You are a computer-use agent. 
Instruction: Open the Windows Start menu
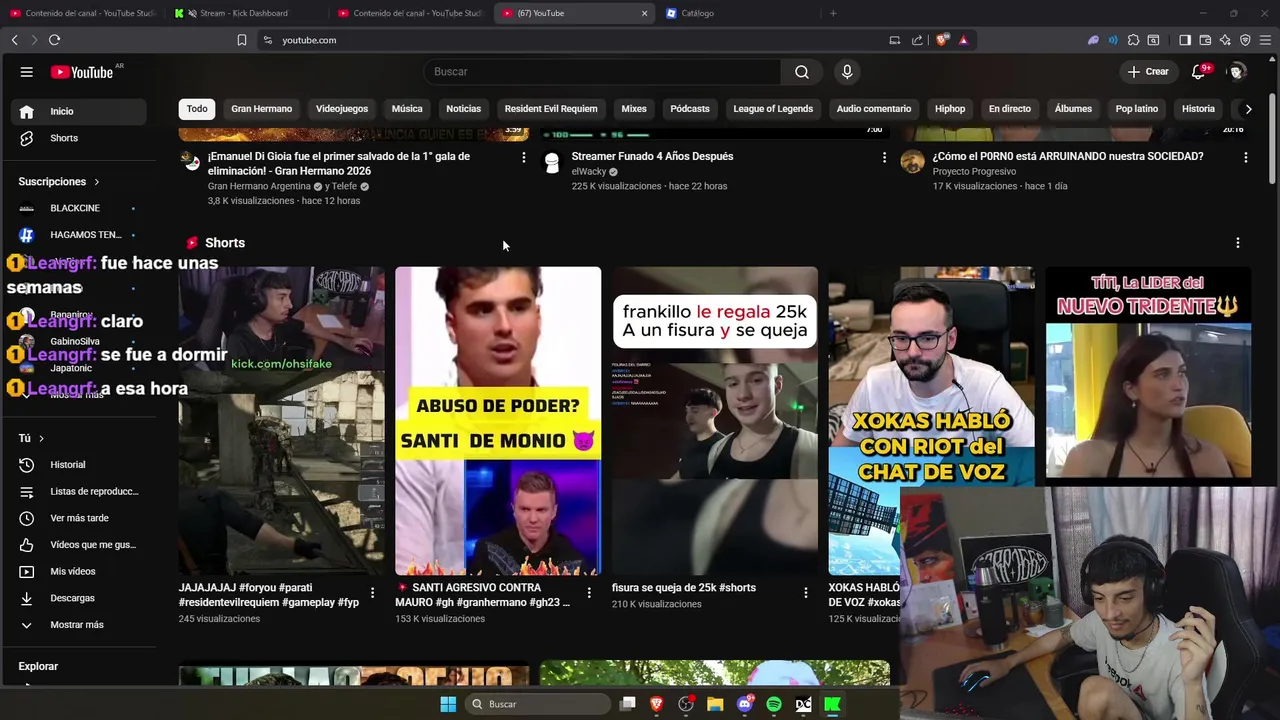click(448, 704)
